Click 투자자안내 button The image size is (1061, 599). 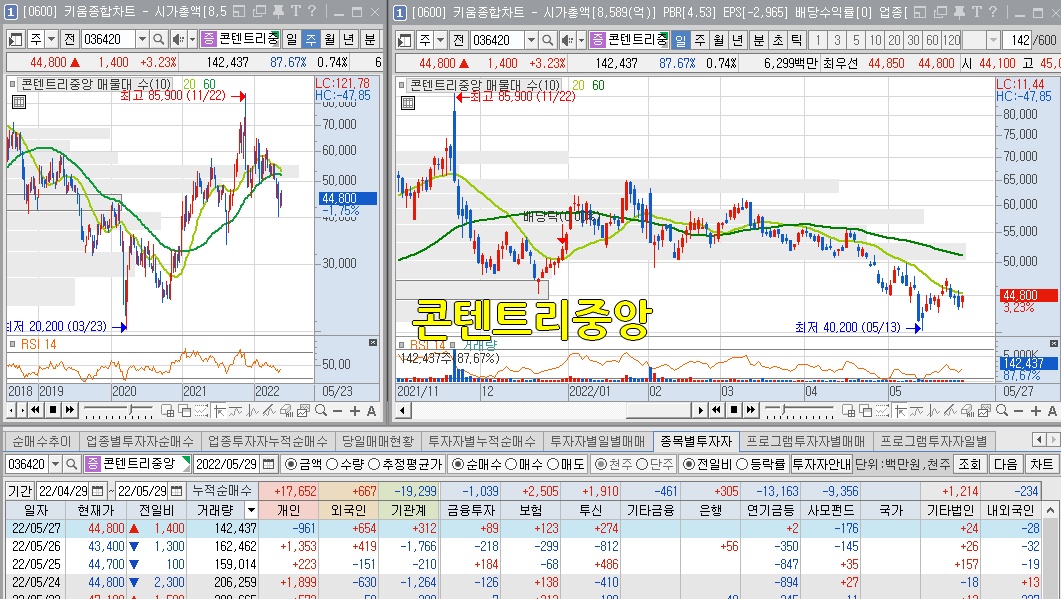[x=821, y=464]
